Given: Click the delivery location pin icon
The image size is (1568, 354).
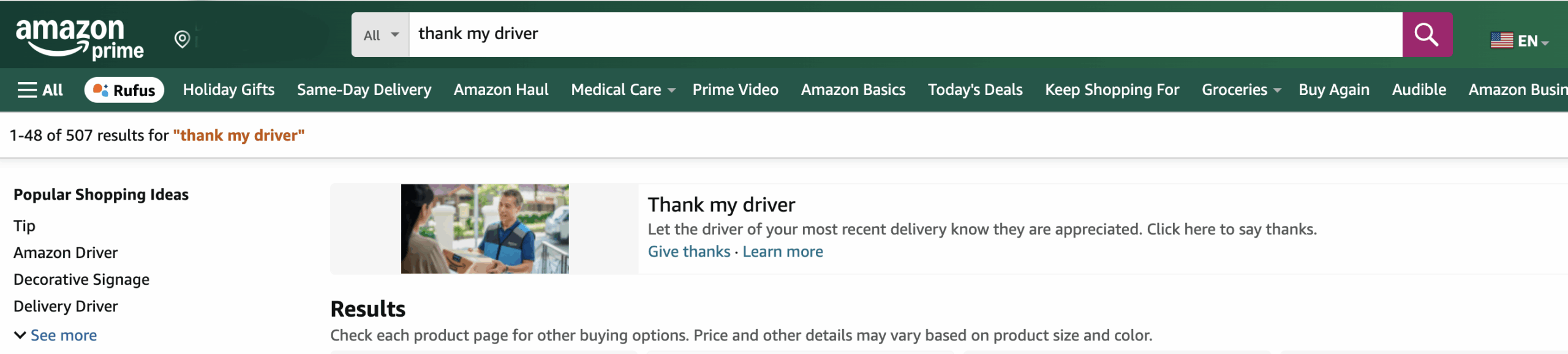Looking at the screenshot, I should pyautogui.click(x=182, y=39).
